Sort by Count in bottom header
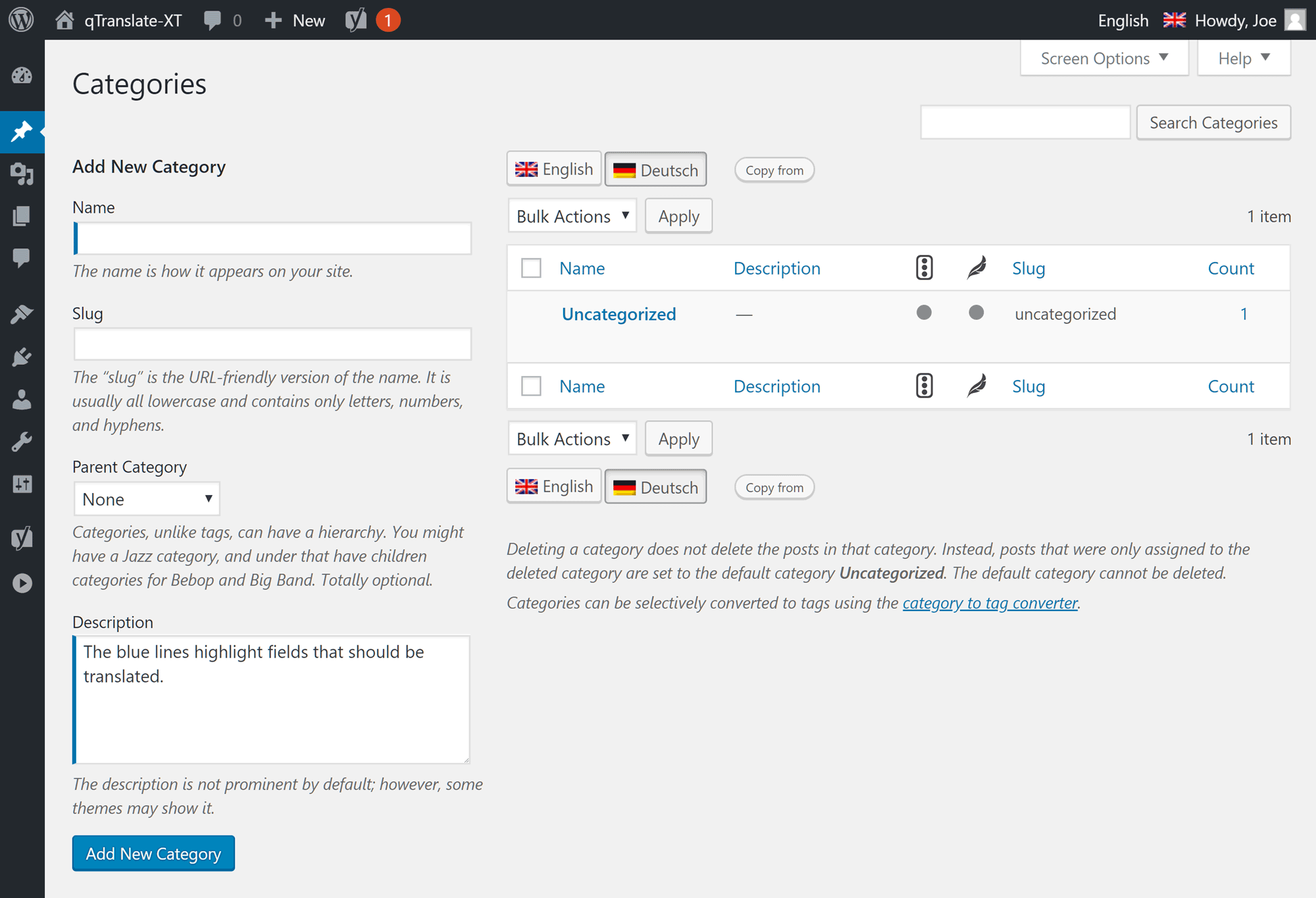Viewport: 1316px width, 898px height. coord(1230,386)
